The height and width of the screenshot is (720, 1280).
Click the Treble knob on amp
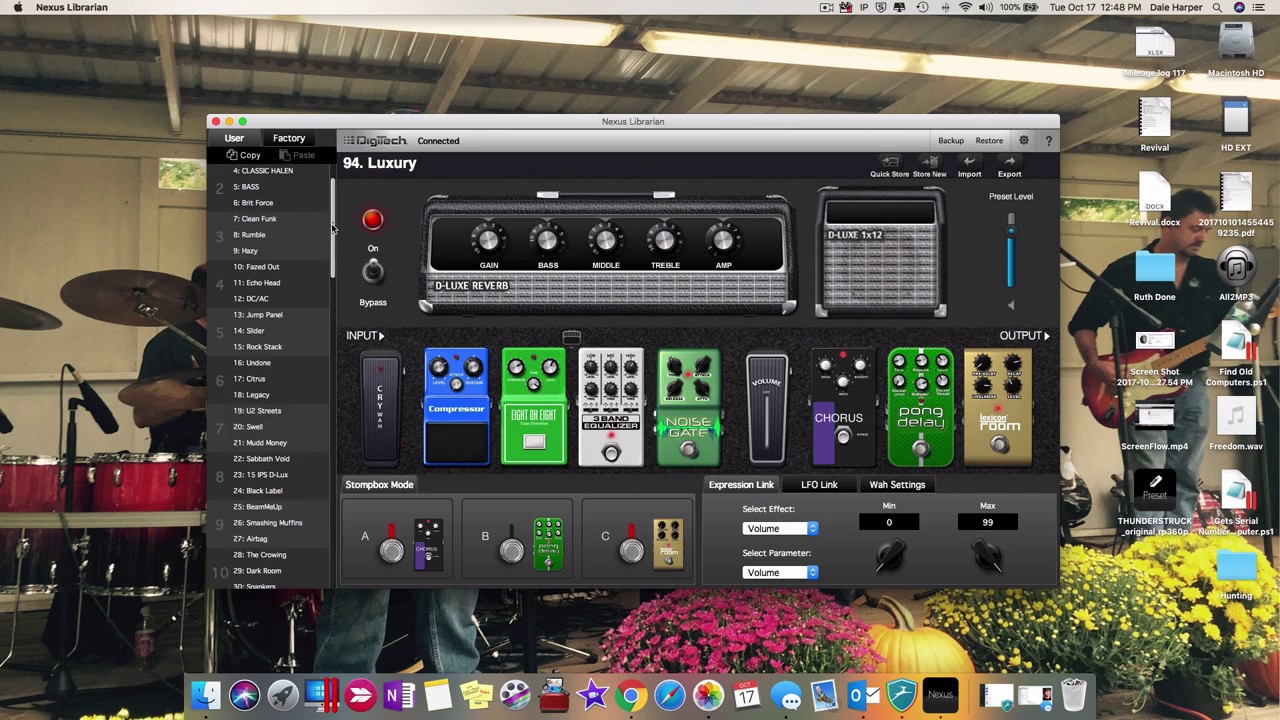coord(664,240)
